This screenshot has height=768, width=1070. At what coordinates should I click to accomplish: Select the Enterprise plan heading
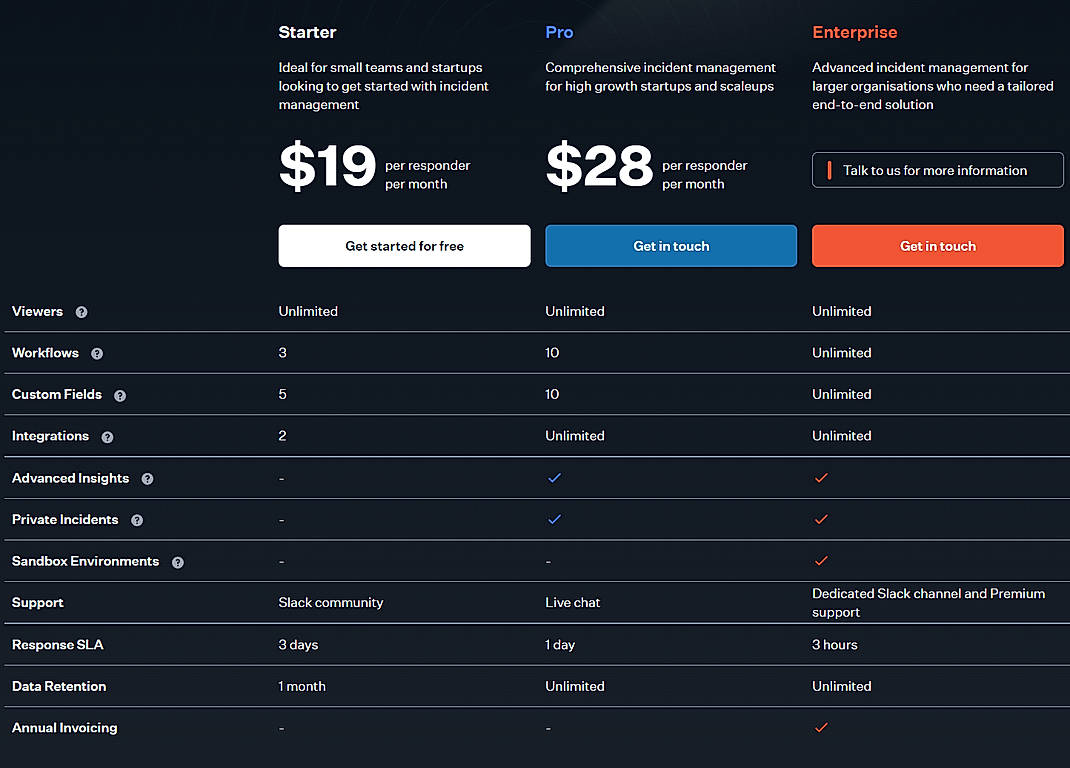tap(855, 32)
